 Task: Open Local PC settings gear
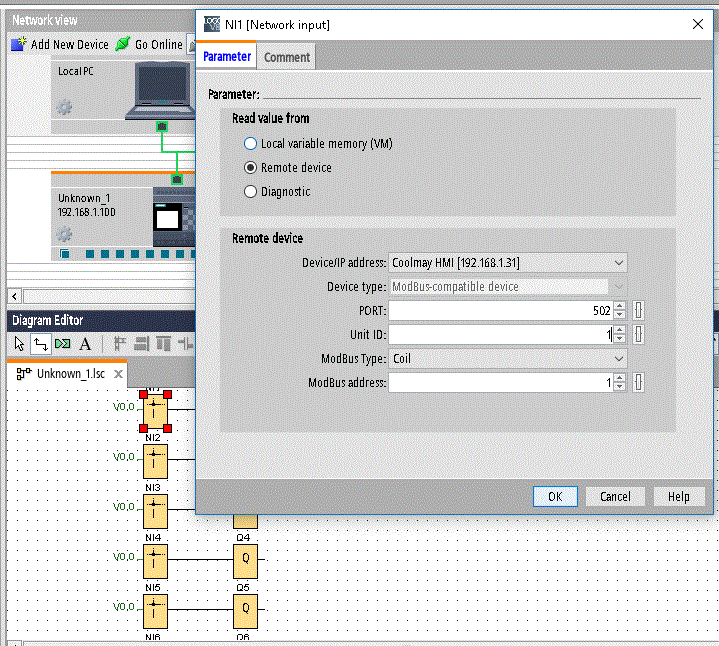coord(64,108)
